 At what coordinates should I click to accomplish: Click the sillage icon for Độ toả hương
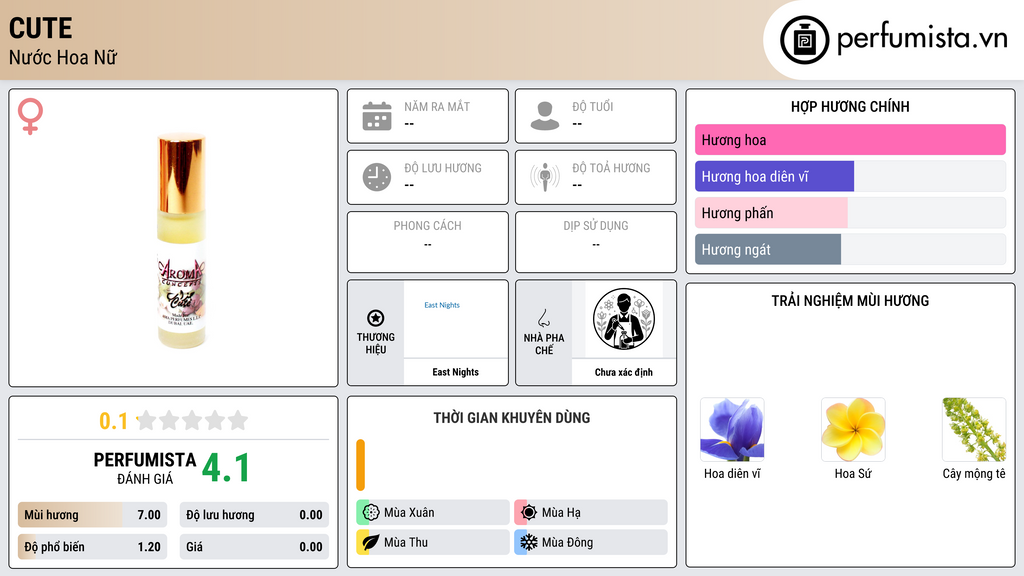(x=545, y=177)
